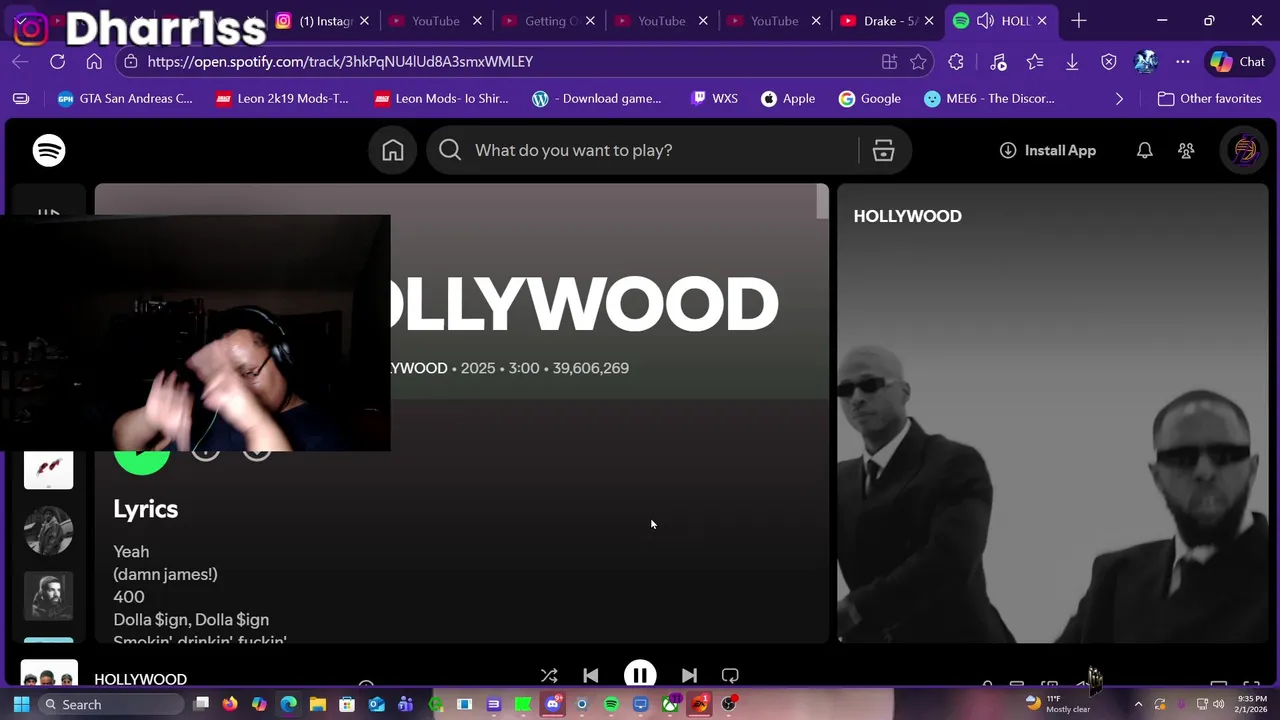Skip to next track
The height and width of the screenshot is (720, 1280).
689,676
